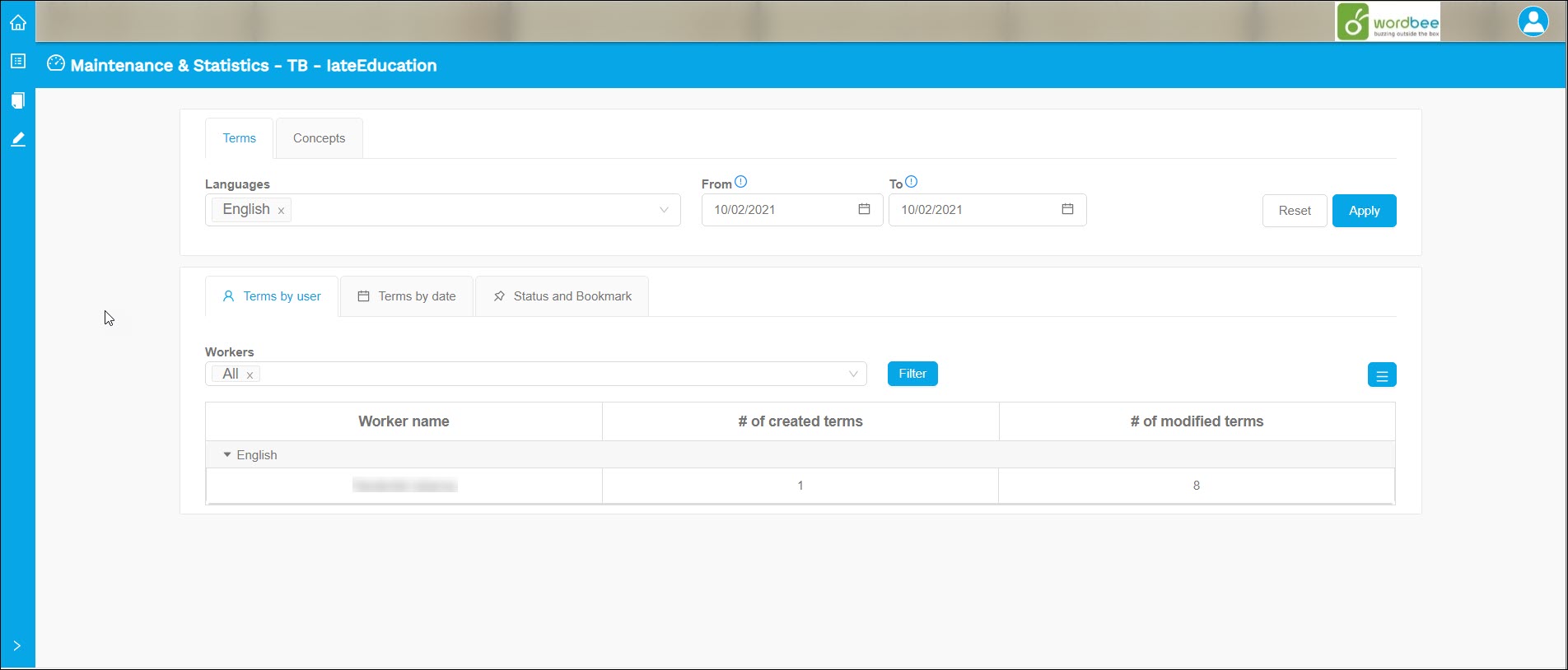The height and width of the screenshot is (670, 1568).
Task: Switch to Status and Bookmark tab
Action: coord(562,296)
